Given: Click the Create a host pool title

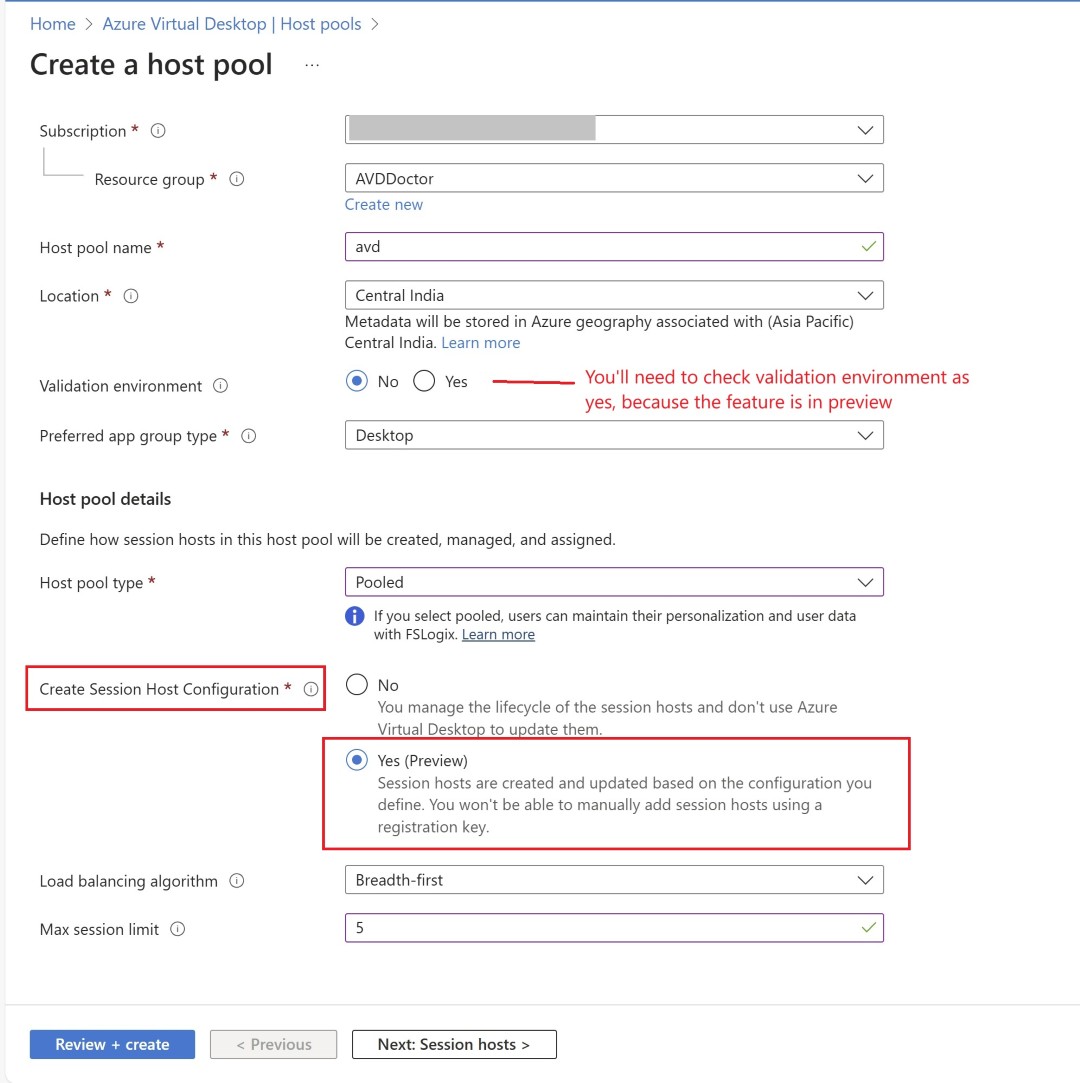Looking at the screenshot, I should [151, 64].
